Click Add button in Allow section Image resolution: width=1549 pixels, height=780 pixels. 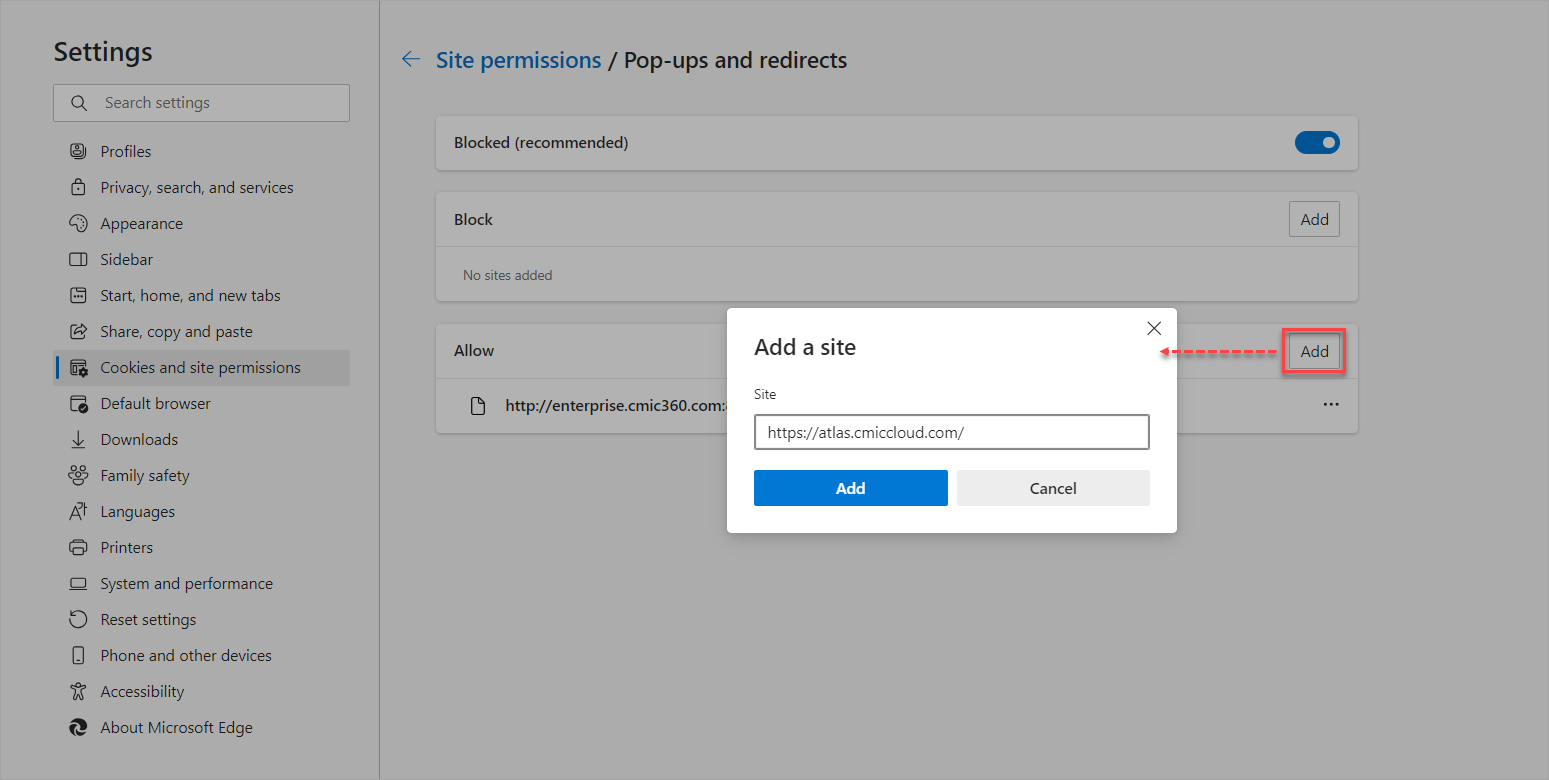(x=1314, y=351)
